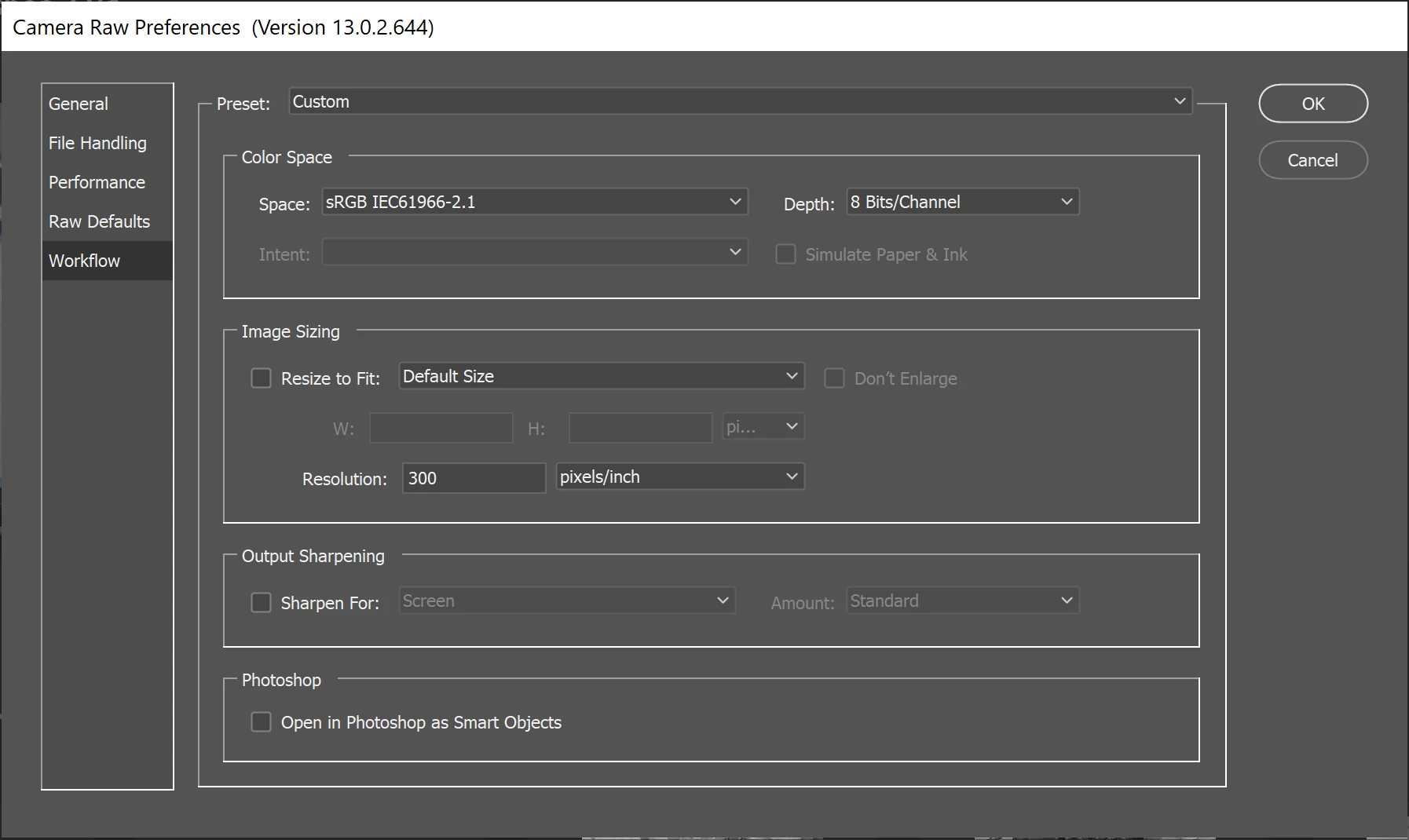Select the Workflow sidebar item

107,261
